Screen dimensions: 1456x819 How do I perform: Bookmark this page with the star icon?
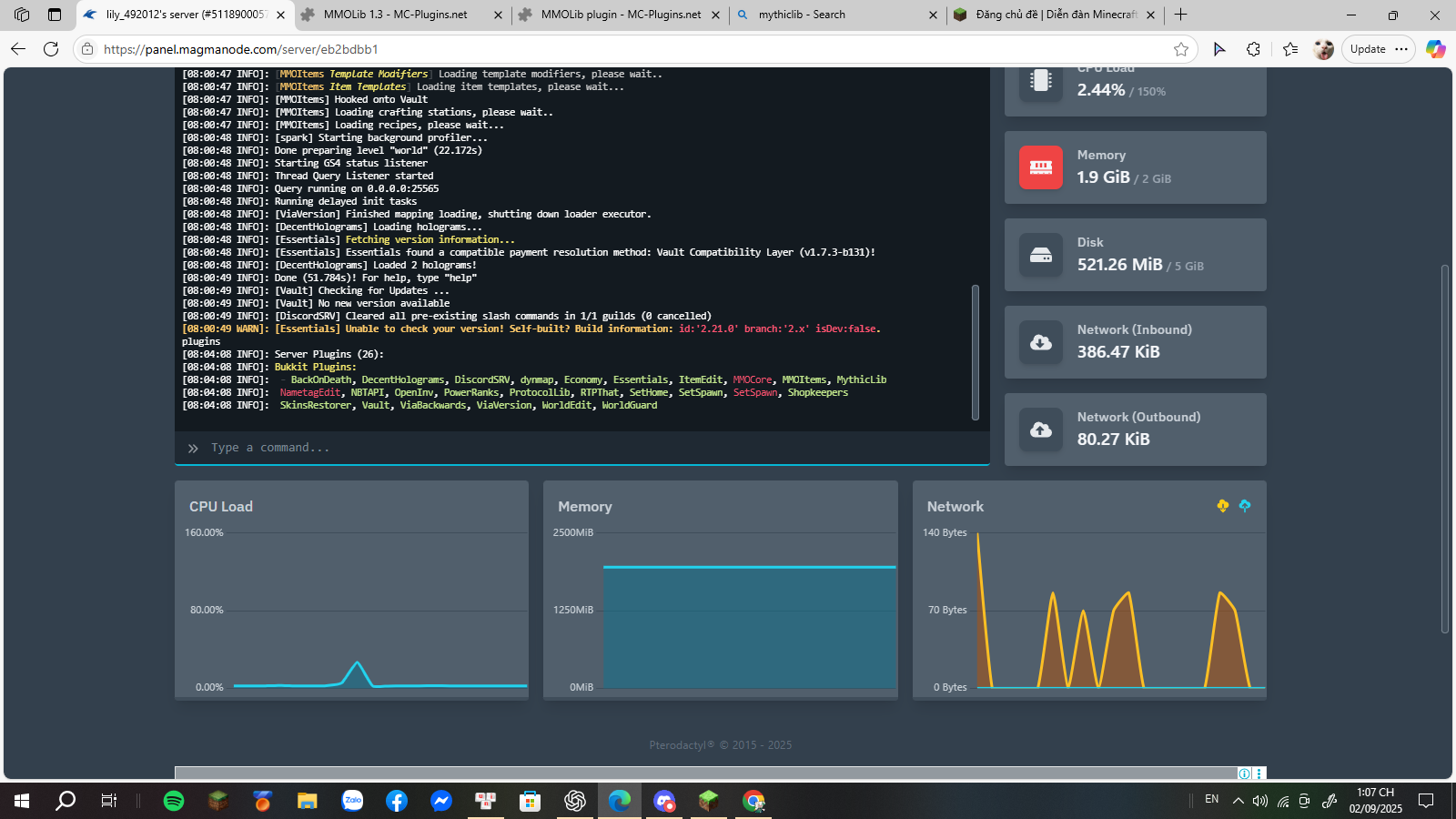1180,49
